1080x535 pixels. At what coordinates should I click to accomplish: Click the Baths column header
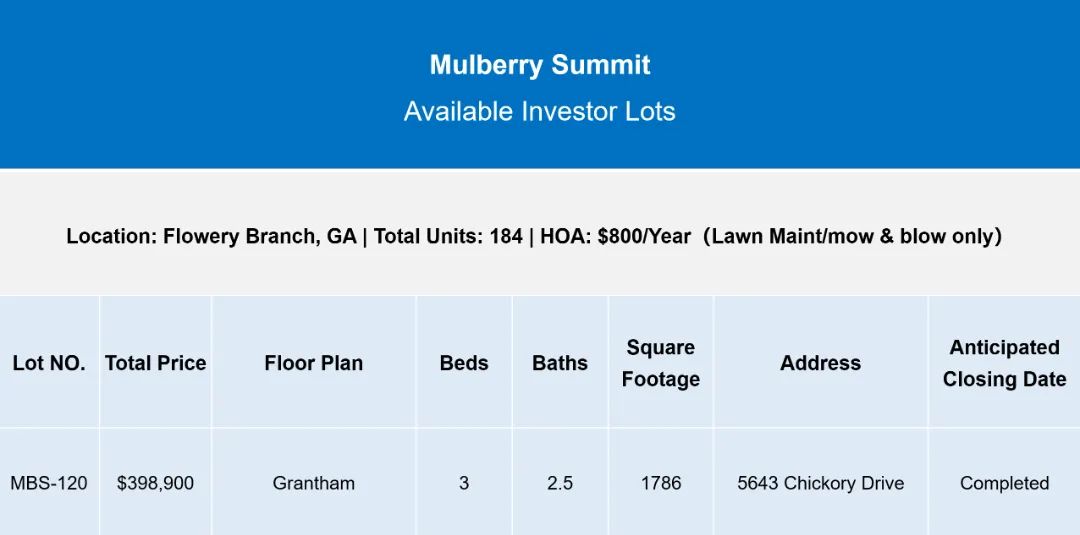coord(560,363)
